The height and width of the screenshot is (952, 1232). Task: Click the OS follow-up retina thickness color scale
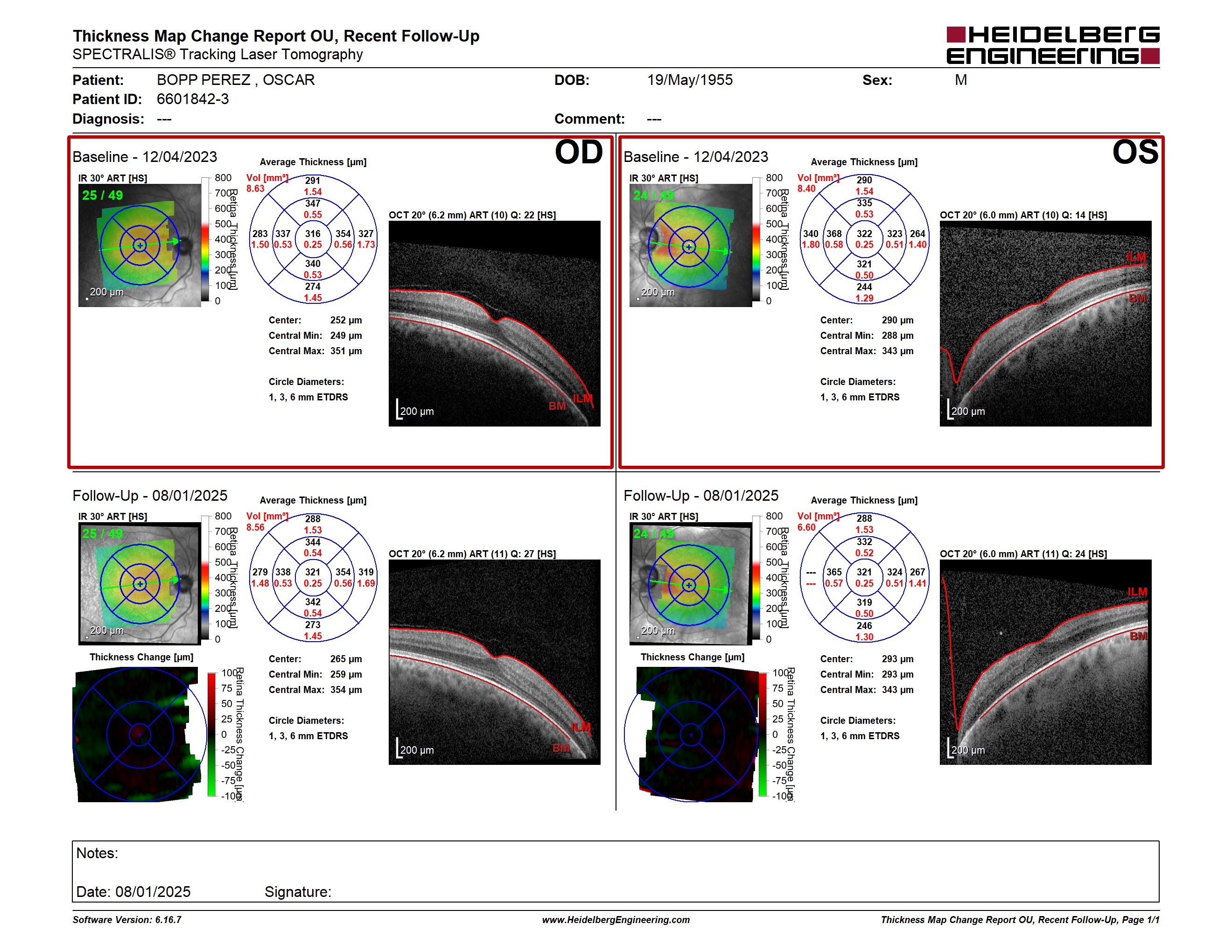click(x=757, y=578)
